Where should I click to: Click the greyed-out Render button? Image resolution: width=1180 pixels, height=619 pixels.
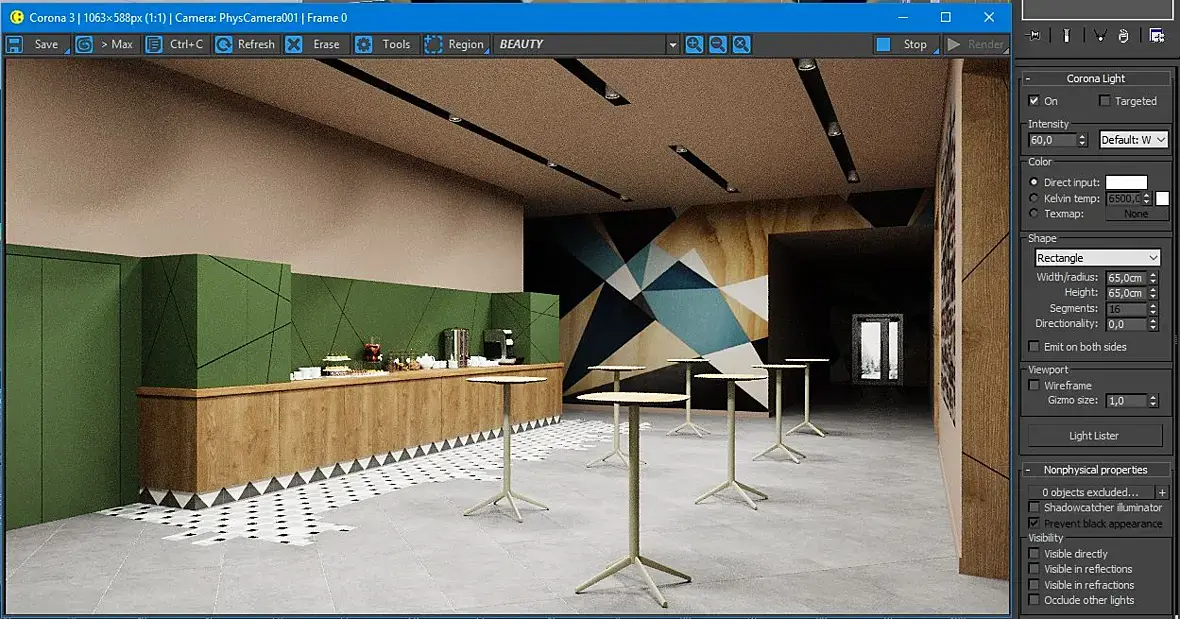point(976,44)
